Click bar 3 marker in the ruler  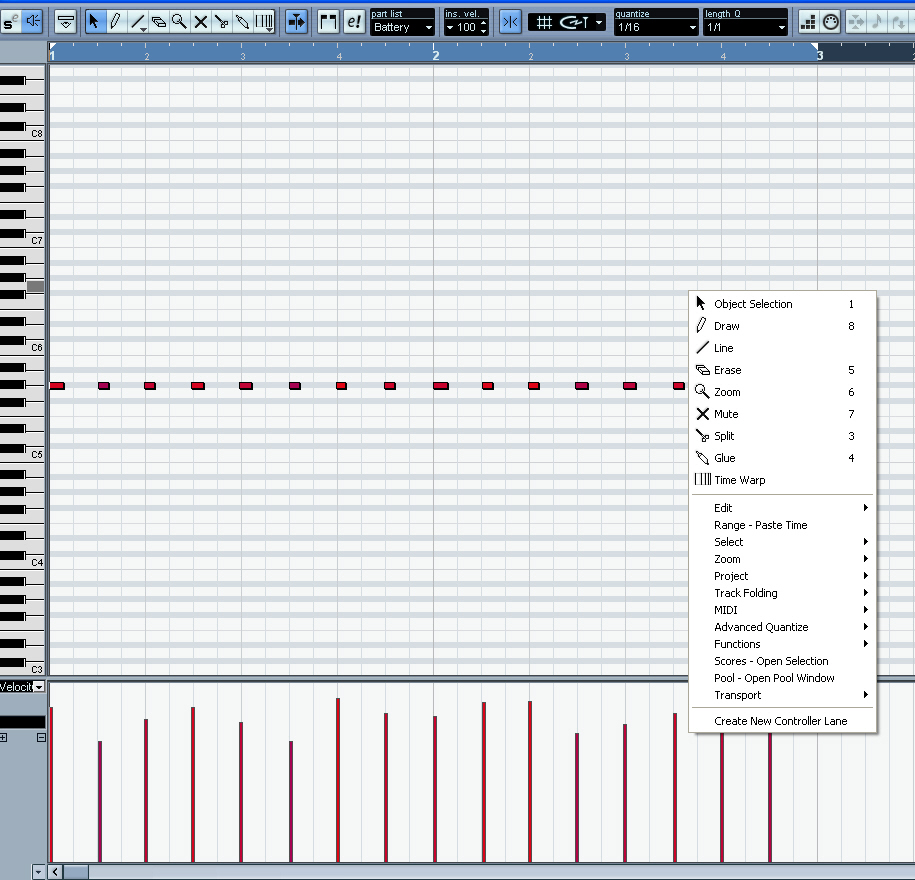click(820, 55)
